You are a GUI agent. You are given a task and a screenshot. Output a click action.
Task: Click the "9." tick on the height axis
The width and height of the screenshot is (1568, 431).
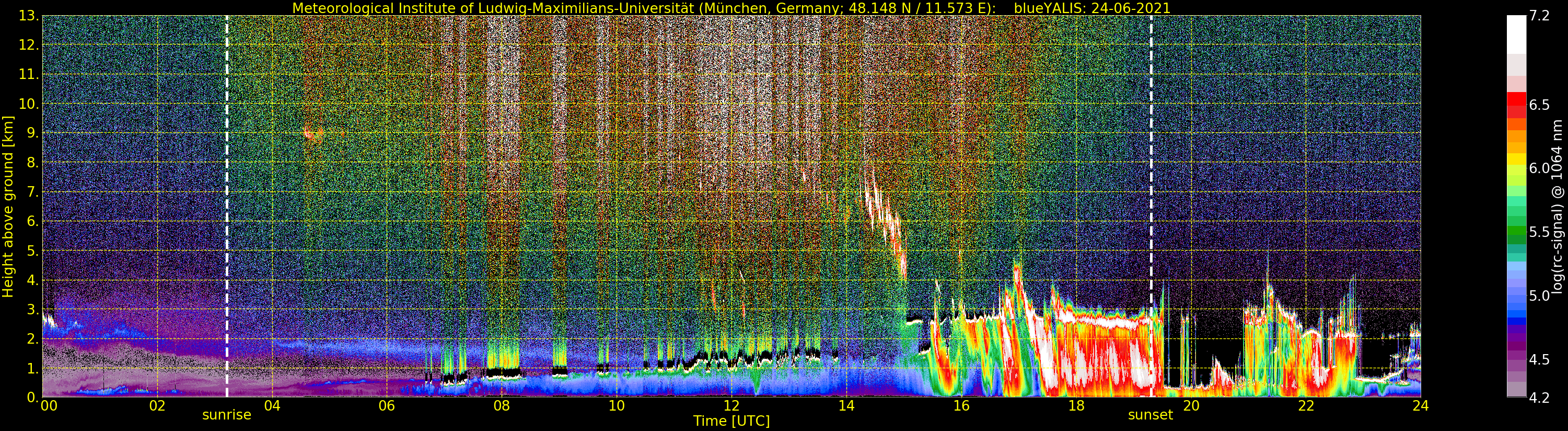pyautogui.click(x=32, y=133)
